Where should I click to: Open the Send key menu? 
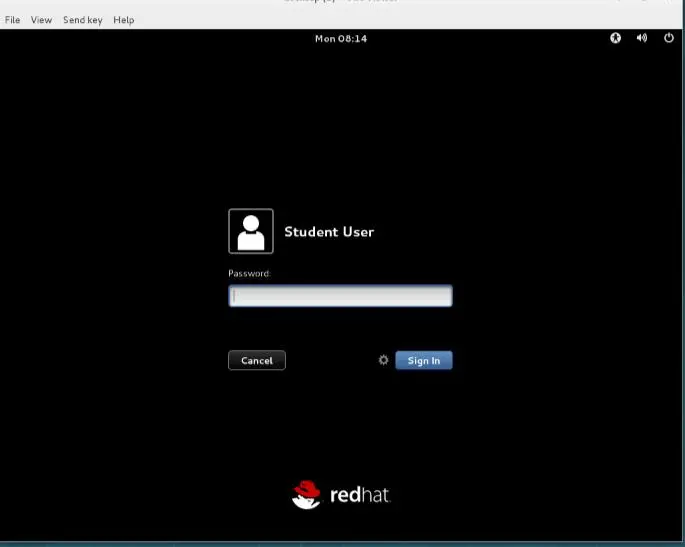tap(83, 20)
